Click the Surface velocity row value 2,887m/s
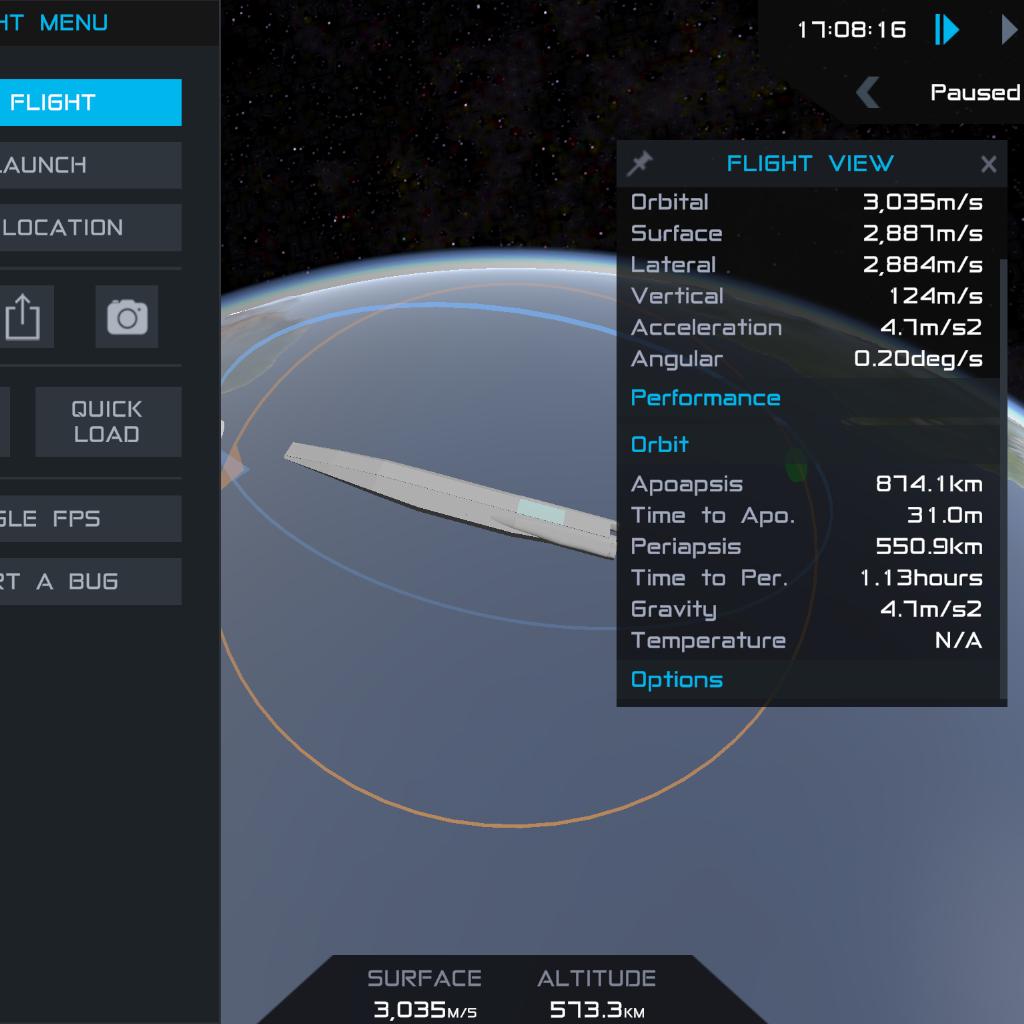 923,233
